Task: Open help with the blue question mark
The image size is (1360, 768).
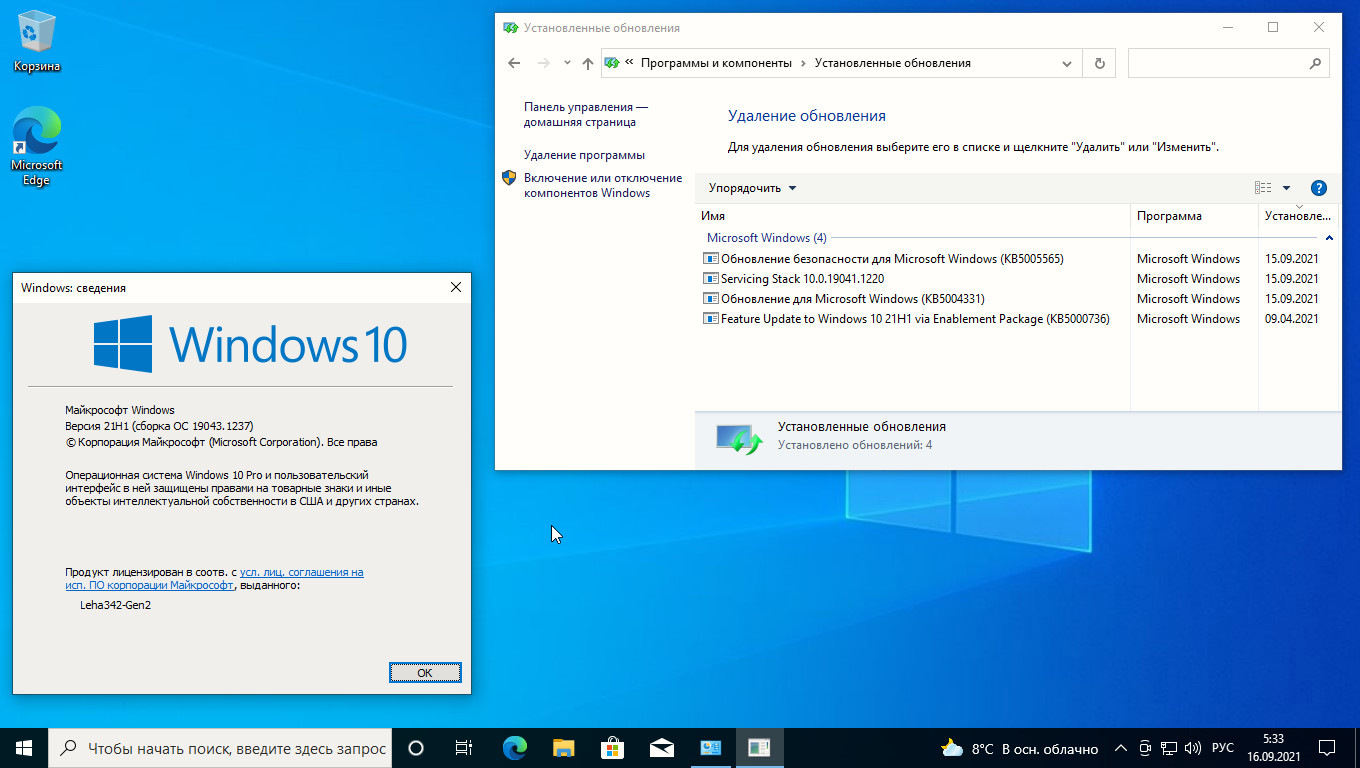Action: [1318, 188]
